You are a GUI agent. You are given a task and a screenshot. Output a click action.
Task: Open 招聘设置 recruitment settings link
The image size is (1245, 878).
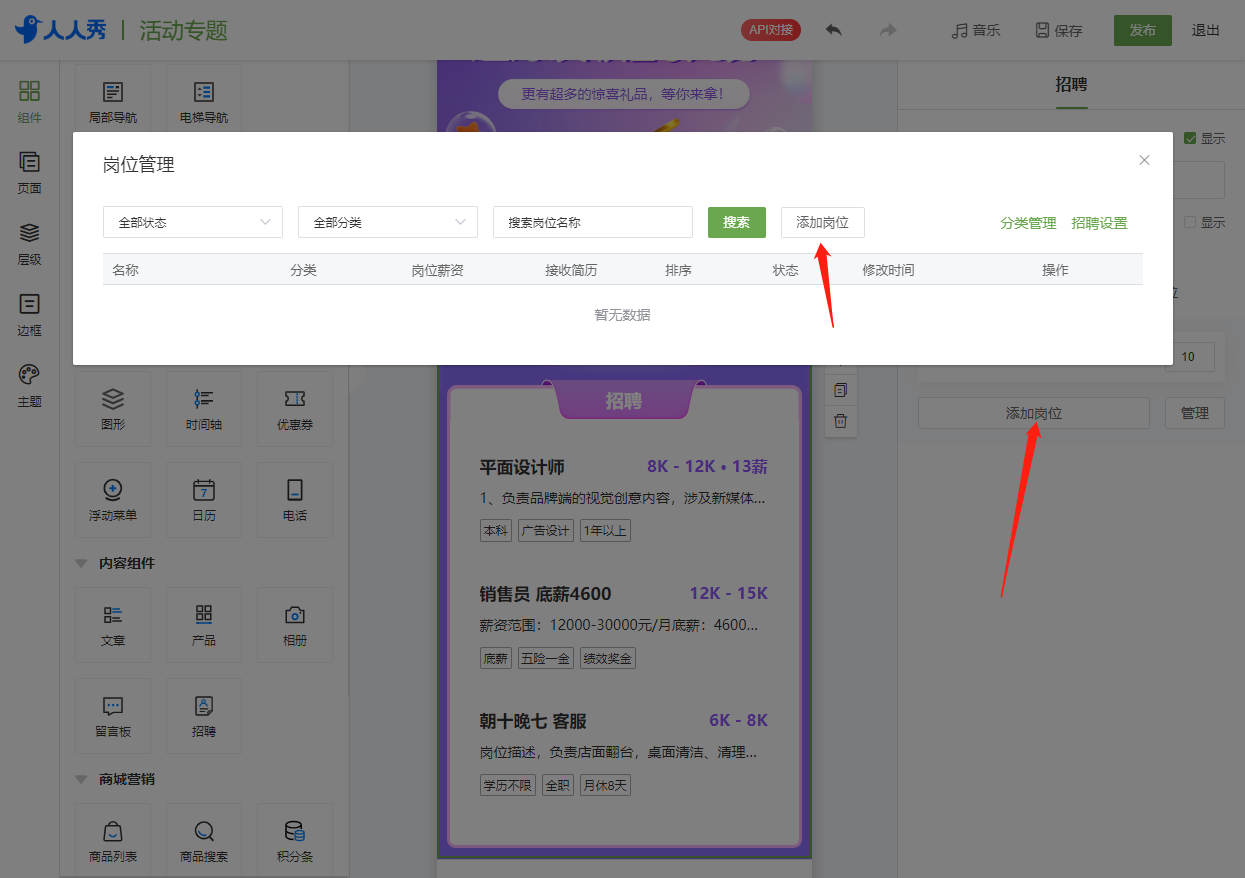point(1099,223)
